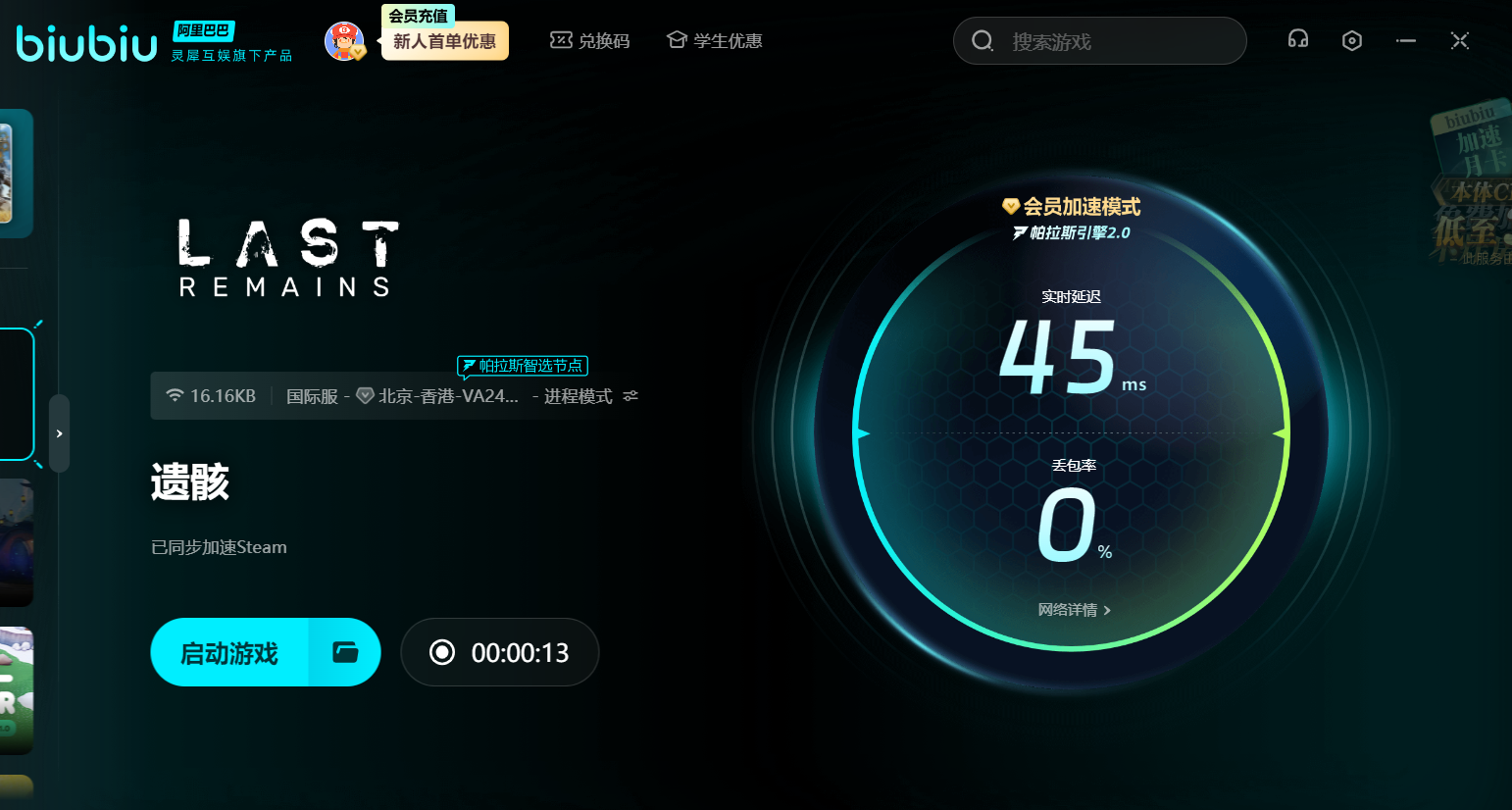Image resolution: width=1512 pixels, height=810 pixels.
Task: Open the game folder icon beside 启动游戏
Action: pyautogui.click(x=345, y=652)
